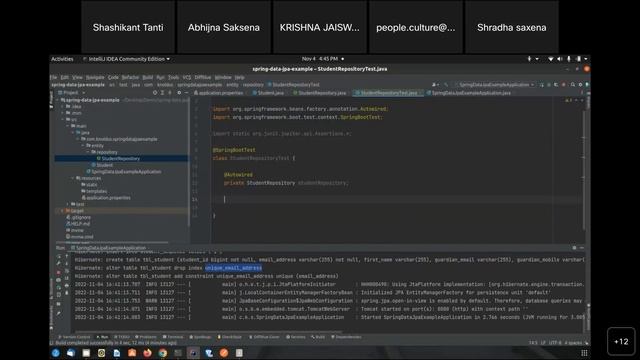Open the system status menu arrow
The image size is (640, 360).
[x=585, y=59]
